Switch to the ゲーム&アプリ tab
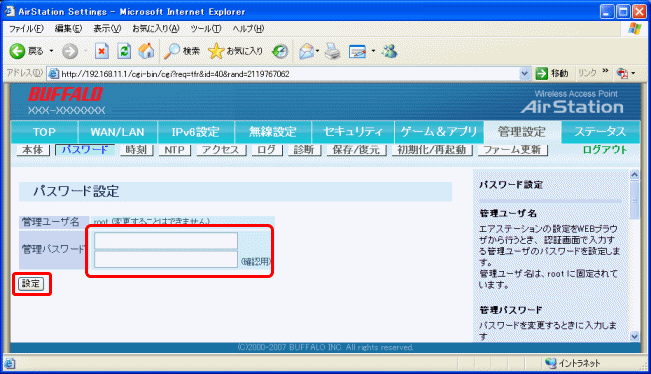 pyautogui.click(x=439, y=132)
